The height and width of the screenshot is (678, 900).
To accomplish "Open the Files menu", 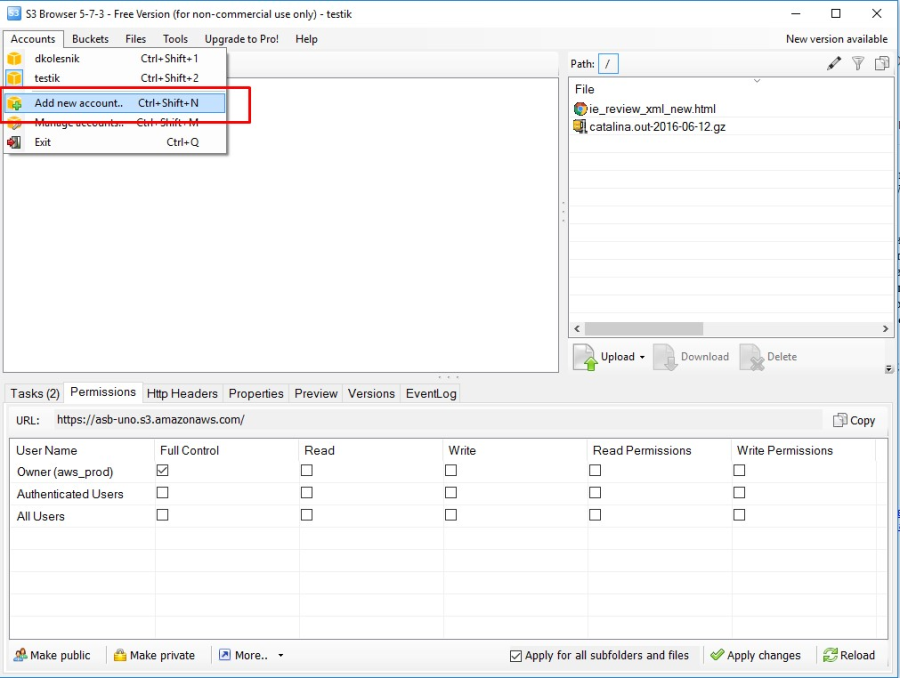I will click(x=135, y=39).
